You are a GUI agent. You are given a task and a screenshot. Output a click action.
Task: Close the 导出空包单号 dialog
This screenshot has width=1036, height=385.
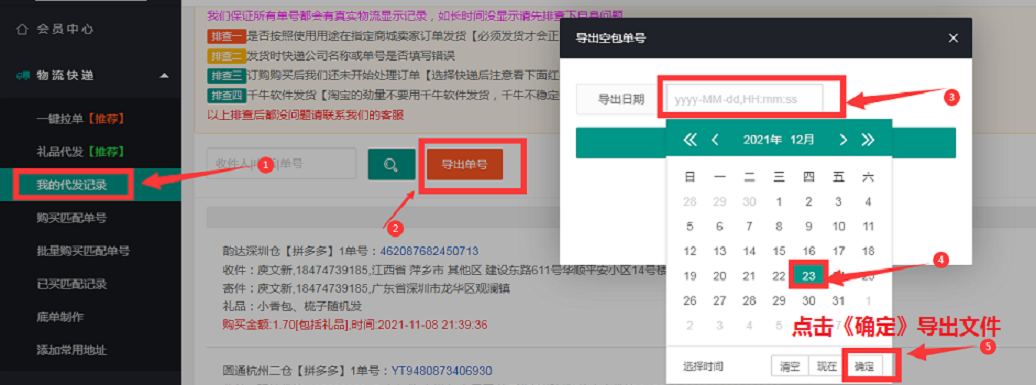[x=953, y=38]
